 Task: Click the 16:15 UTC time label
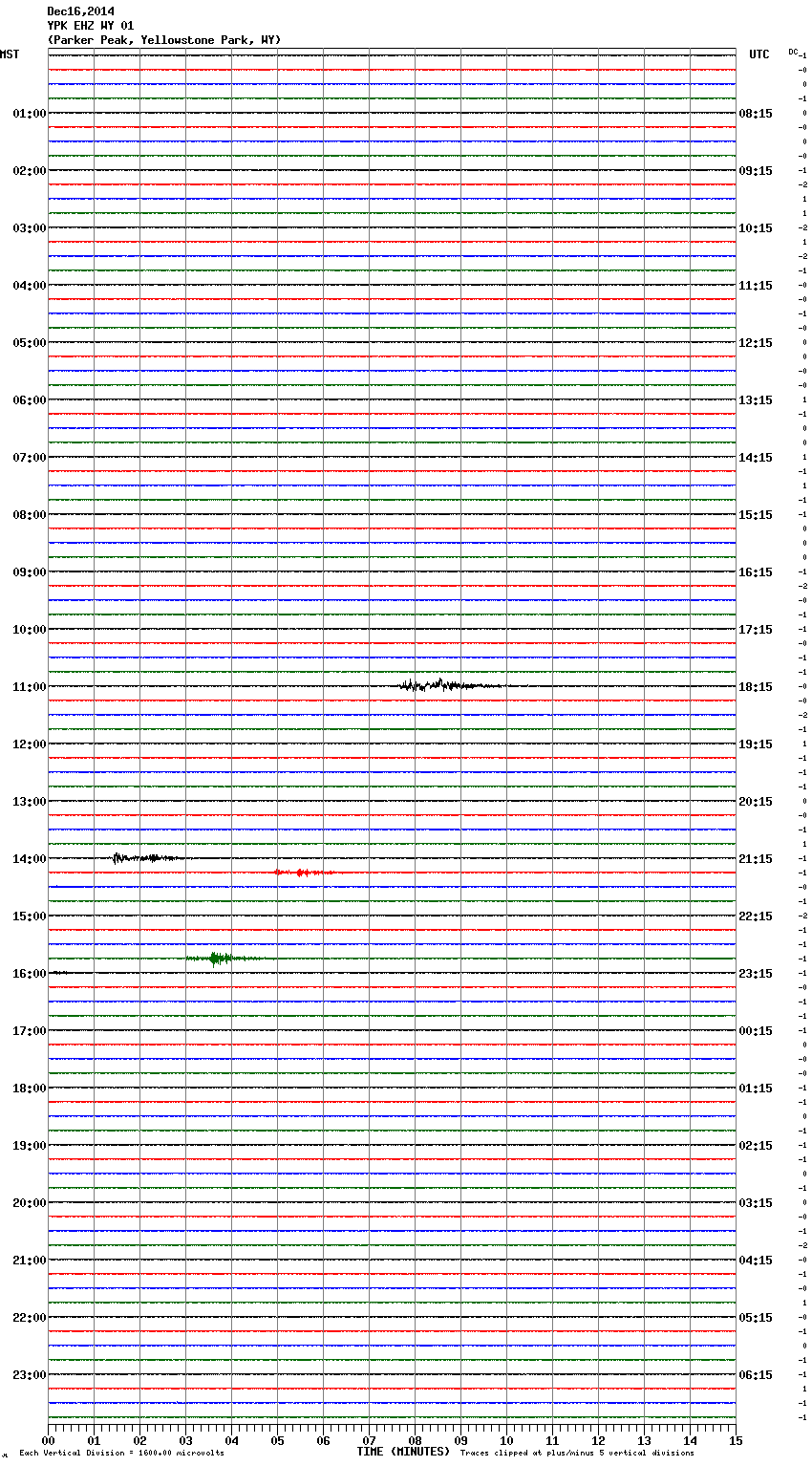coord(756,572)
